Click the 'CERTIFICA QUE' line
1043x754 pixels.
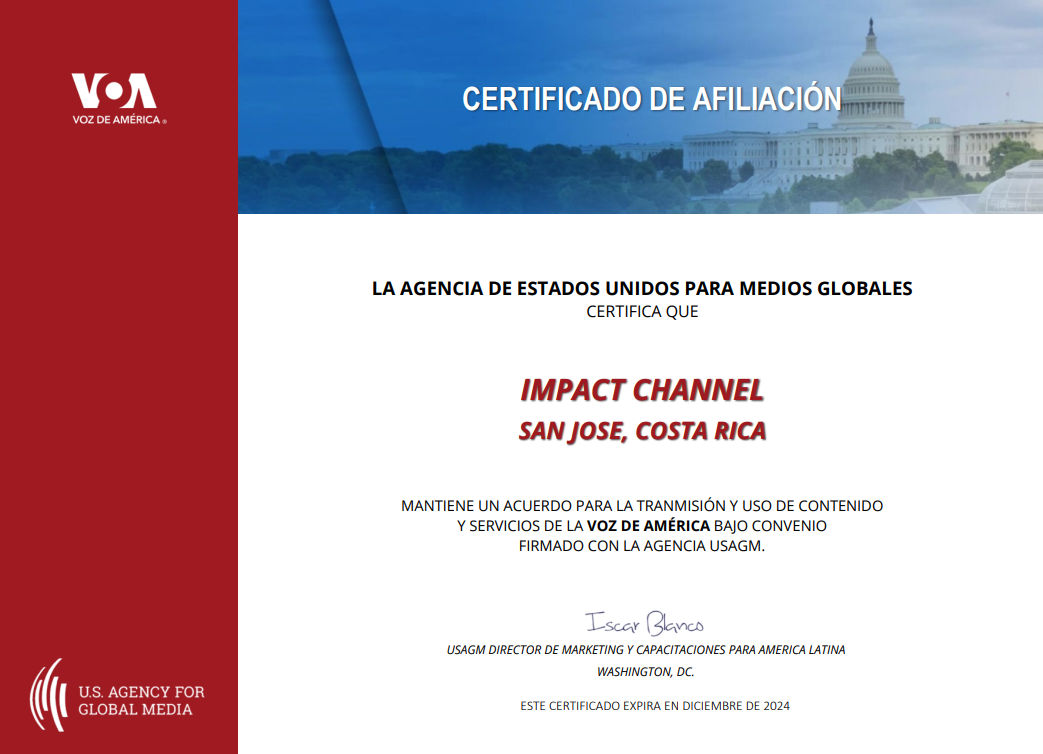coord(642,312)
